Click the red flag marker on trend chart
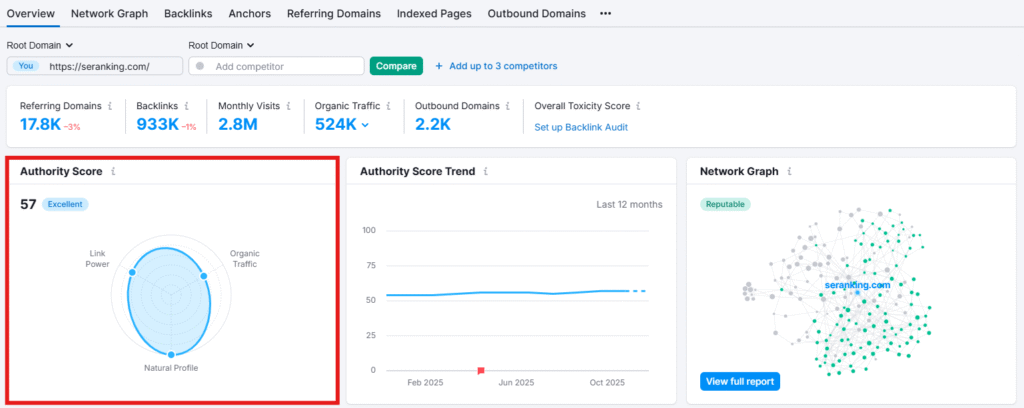Image resolution: width=1024 pixels, height=408 pixels. pos(481,370)
